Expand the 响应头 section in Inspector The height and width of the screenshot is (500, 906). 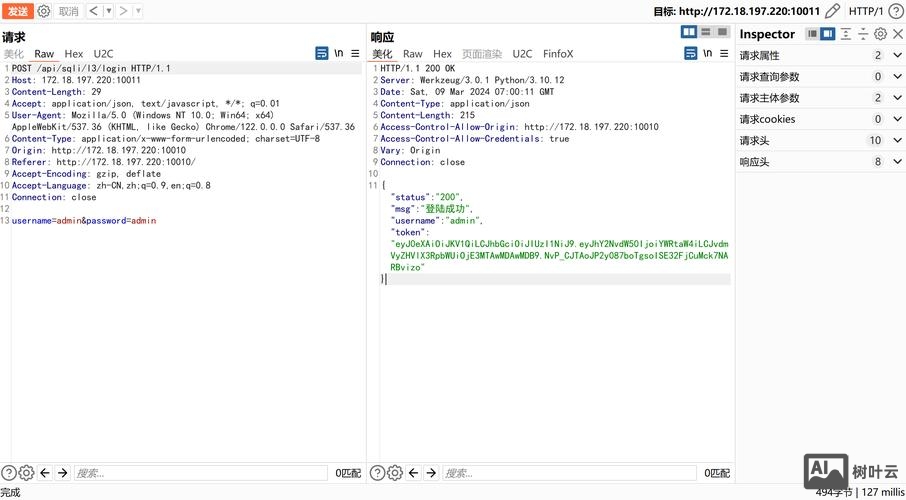(x=896, y=162)
